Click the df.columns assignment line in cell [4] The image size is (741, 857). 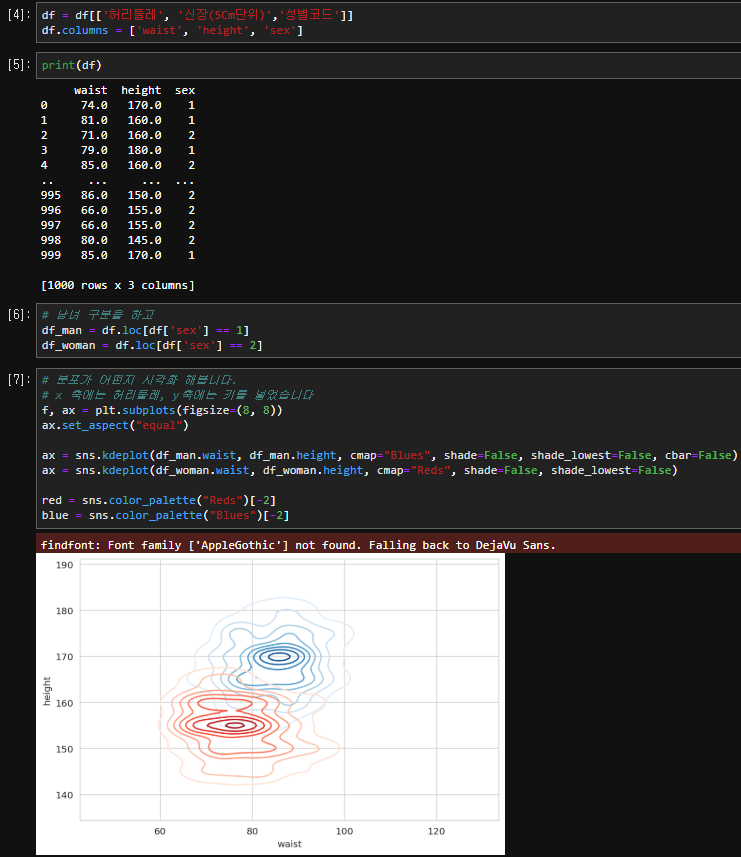172,31
